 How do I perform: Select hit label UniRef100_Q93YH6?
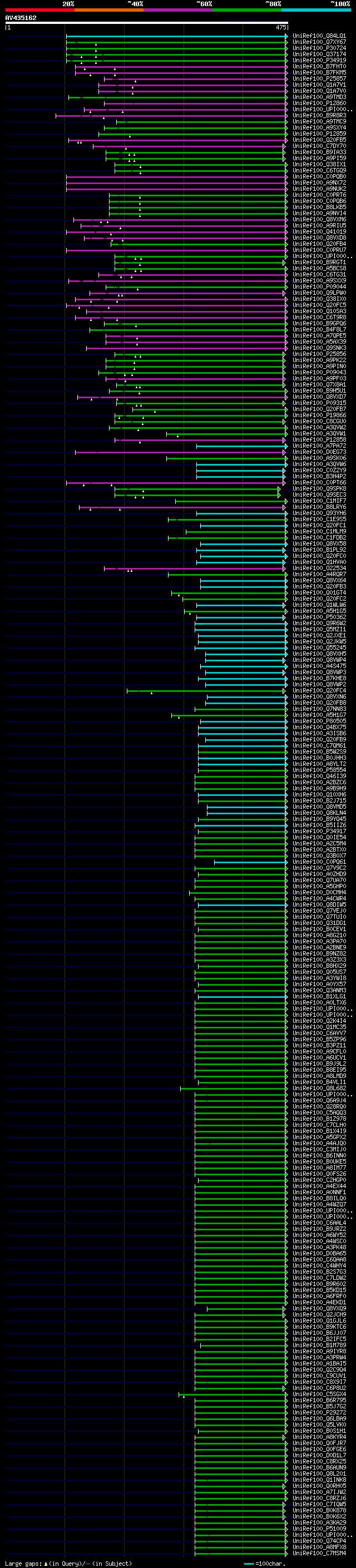319,513
